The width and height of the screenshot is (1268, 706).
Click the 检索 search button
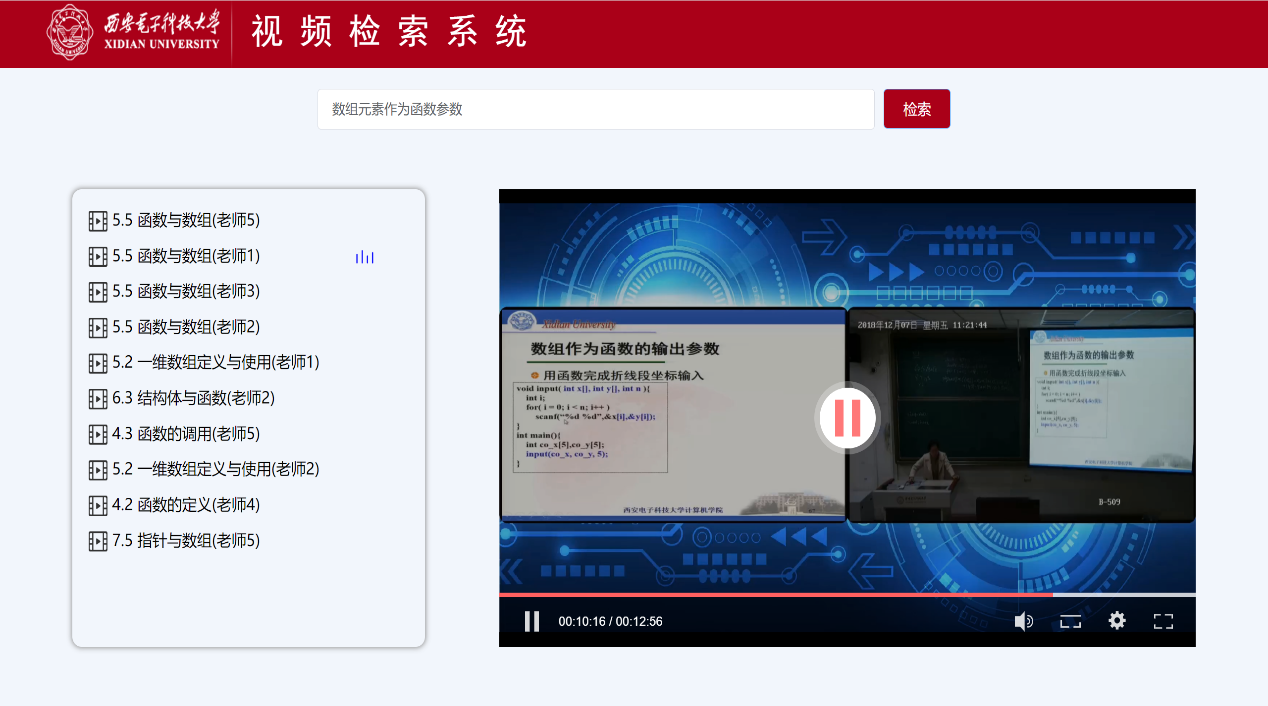tap(916, 109)
